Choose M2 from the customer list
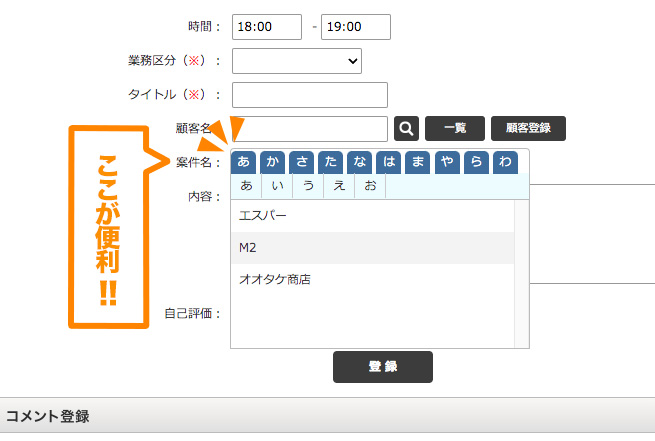This screenshot has height=441, width=655. tap(372, 248)
